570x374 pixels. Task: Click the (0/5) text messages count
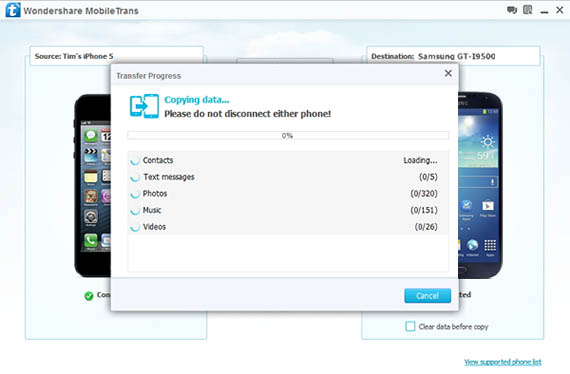[428, 177]
